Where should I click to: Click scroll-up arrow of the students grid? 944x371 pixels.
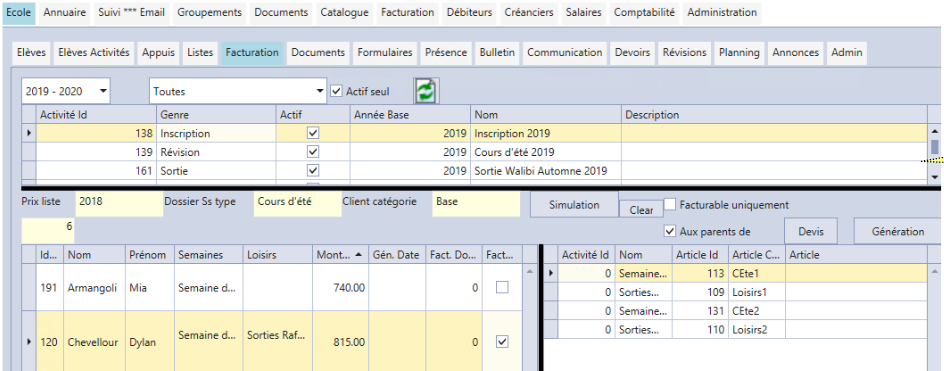pyautogui.click(x=530, y=272)
